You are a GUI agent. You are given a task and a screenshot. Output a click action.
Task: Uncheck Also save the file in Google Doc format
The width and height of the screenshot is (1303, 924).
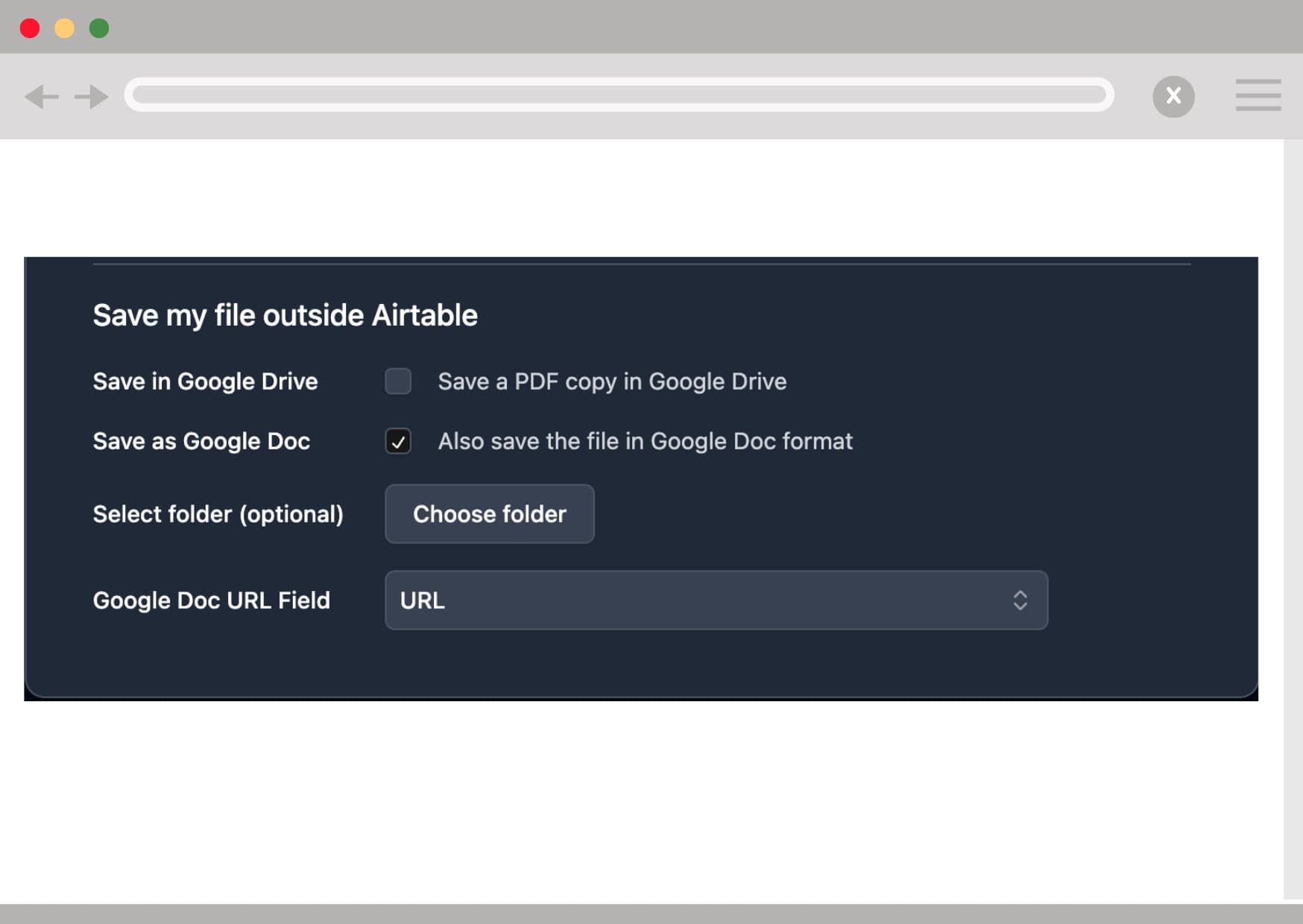click(x=398, y=441)
